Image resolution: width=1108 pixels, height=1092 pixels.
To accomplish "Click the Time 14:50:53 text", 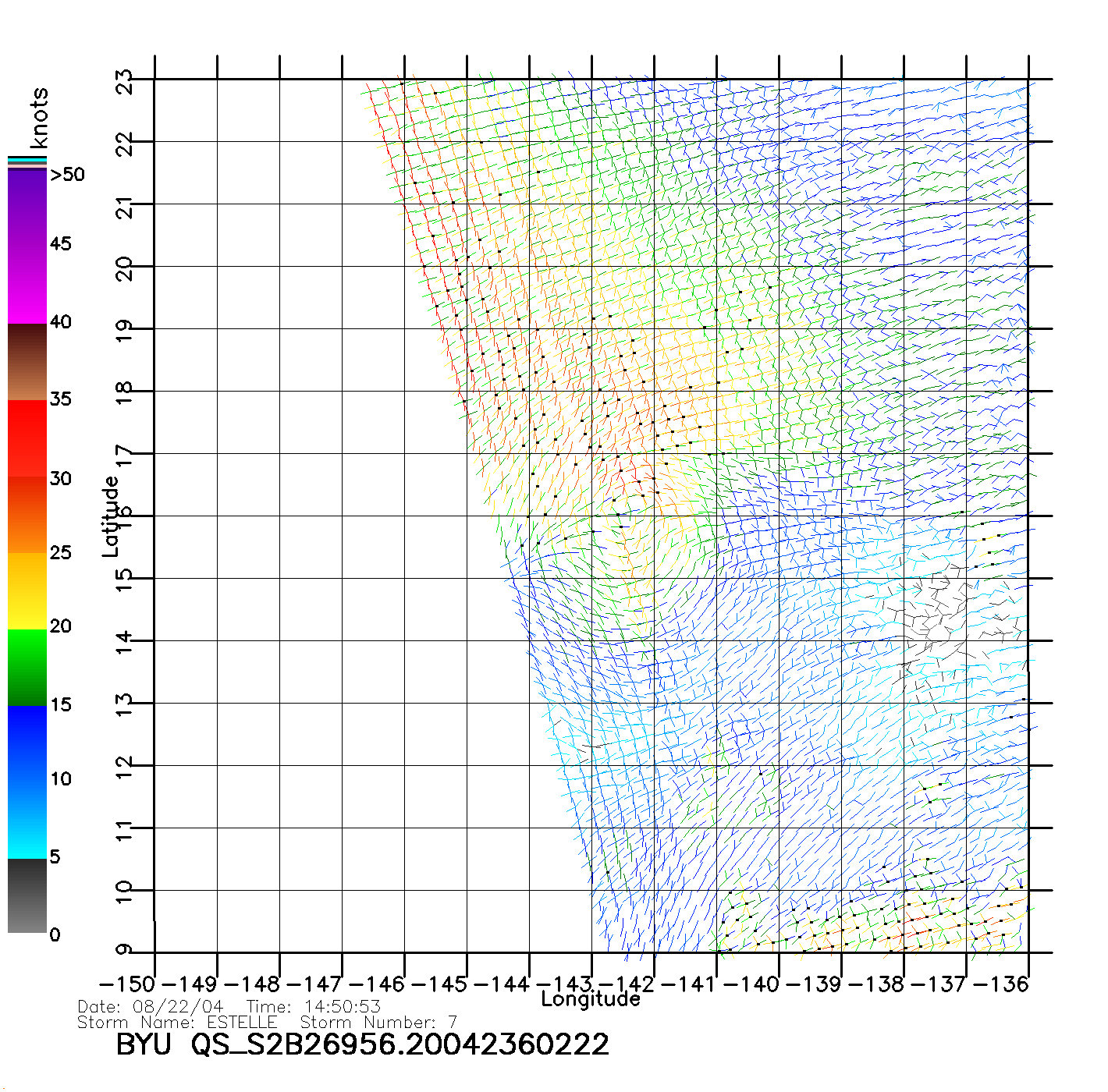I will click(x=314, y=1007).
